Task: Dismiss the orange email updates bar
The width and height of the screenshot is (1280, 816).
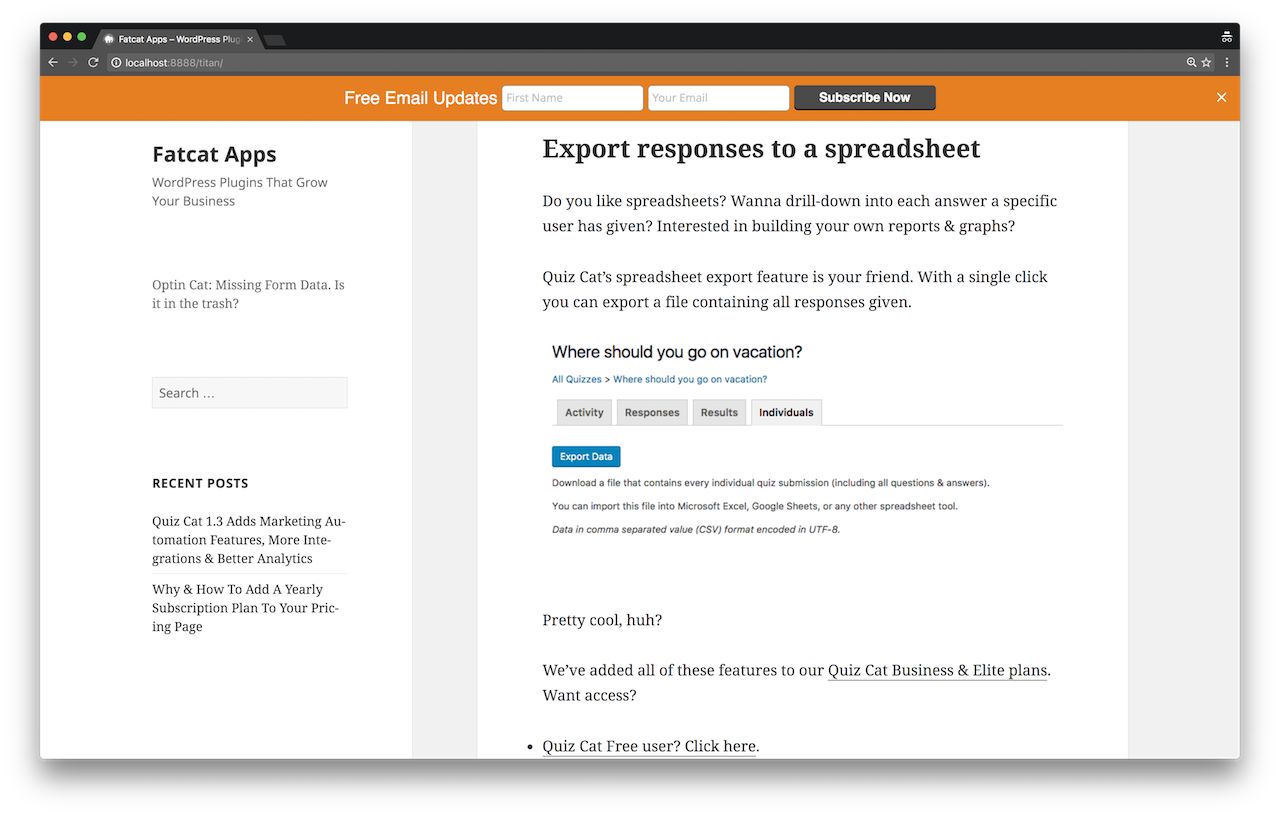Action: pos(1221,97)
